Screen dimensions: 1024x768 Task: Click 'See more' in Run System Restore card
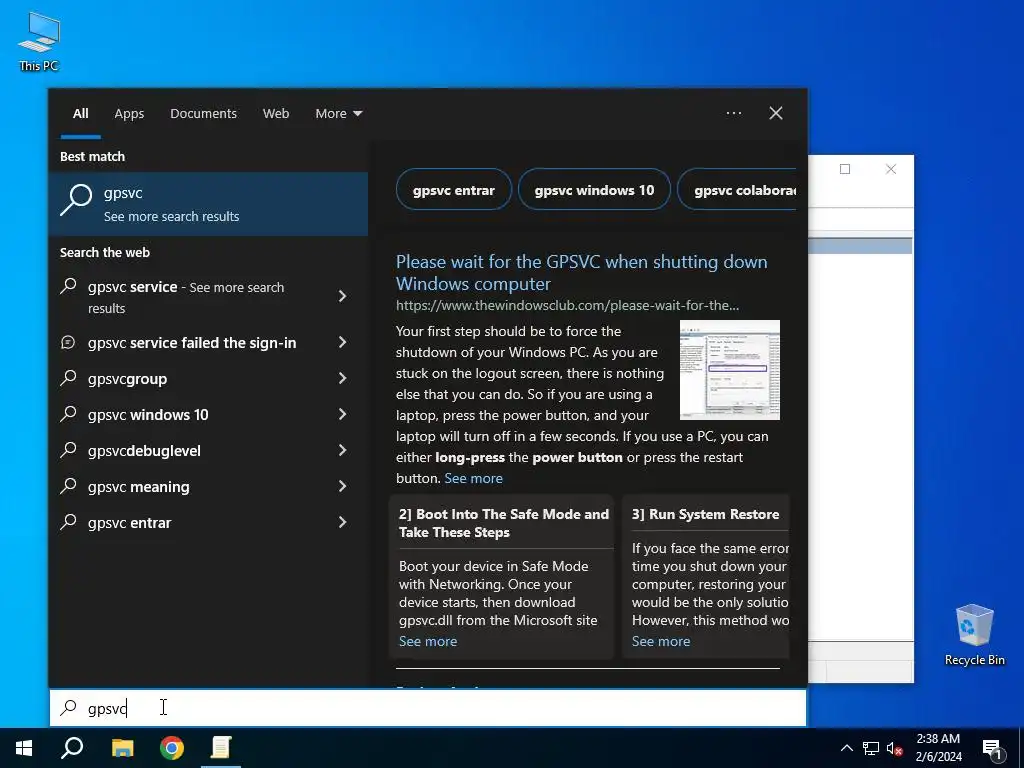pyautogui.click(x=661, y=641)
